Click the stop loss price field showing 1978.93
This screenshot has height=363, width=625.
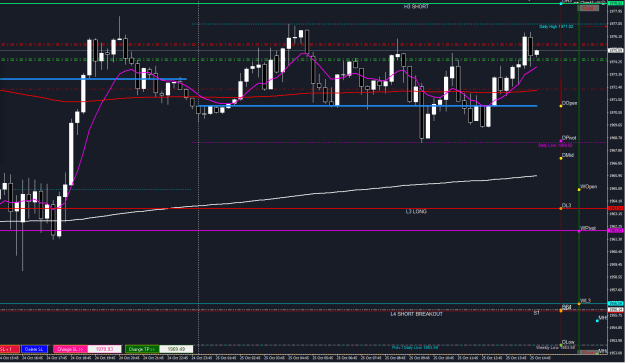104,349
